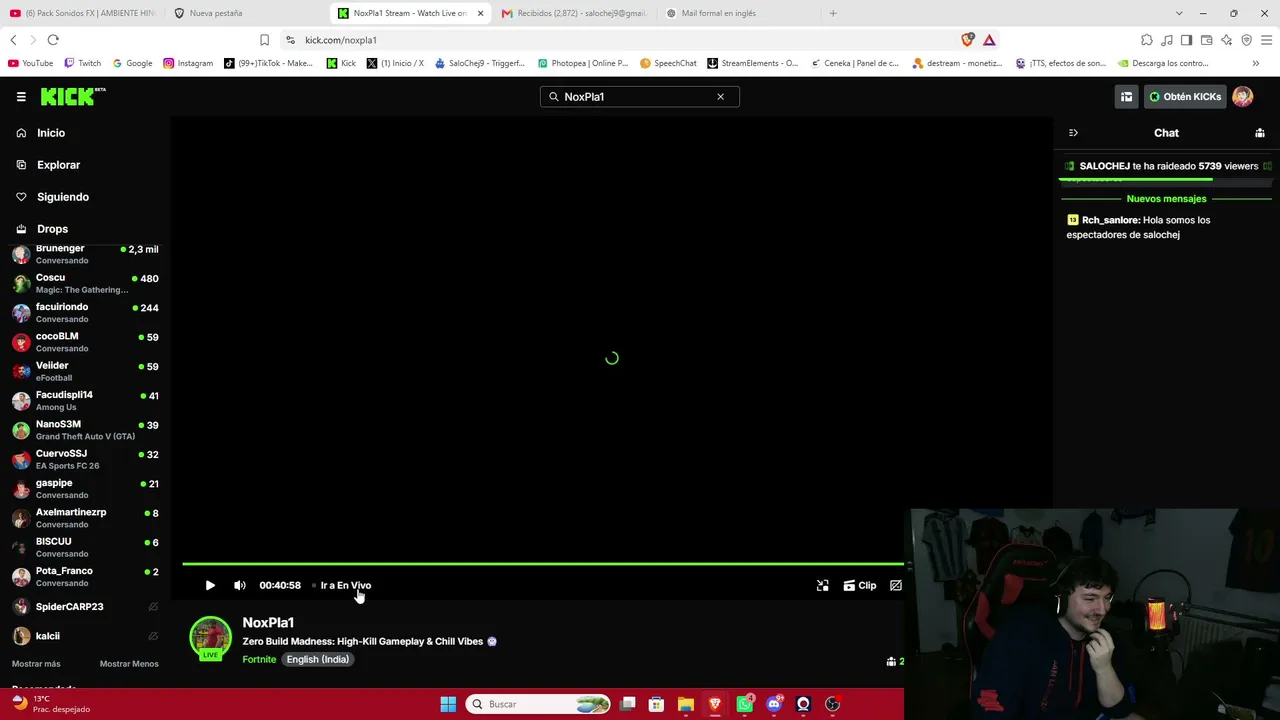
Task: Clear the NoxPla1 search text
Action: [720, 97]
